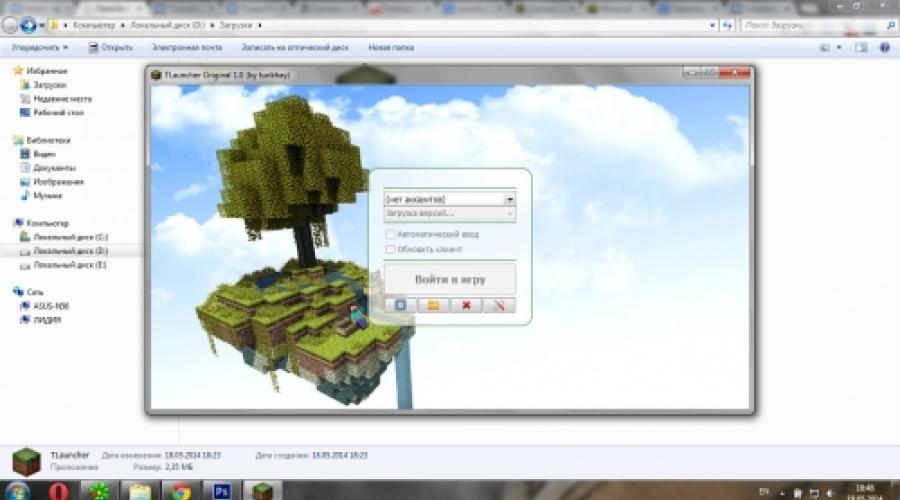Open the address bar history dropdown
The height and width of the screenshot is (500, 900).
click(x=712, y=25)
